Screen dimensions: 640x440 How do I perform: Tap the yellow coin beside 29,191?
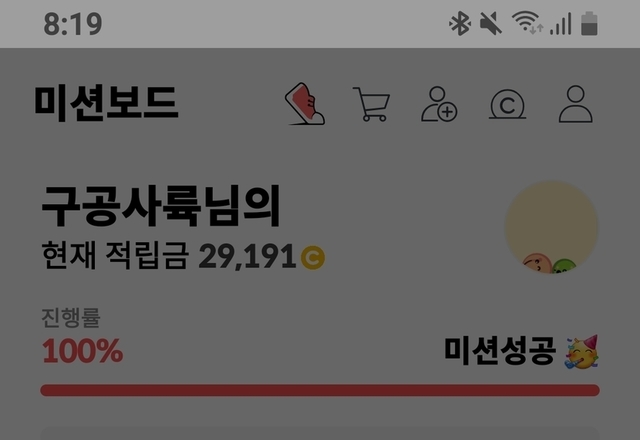point(313,258)
